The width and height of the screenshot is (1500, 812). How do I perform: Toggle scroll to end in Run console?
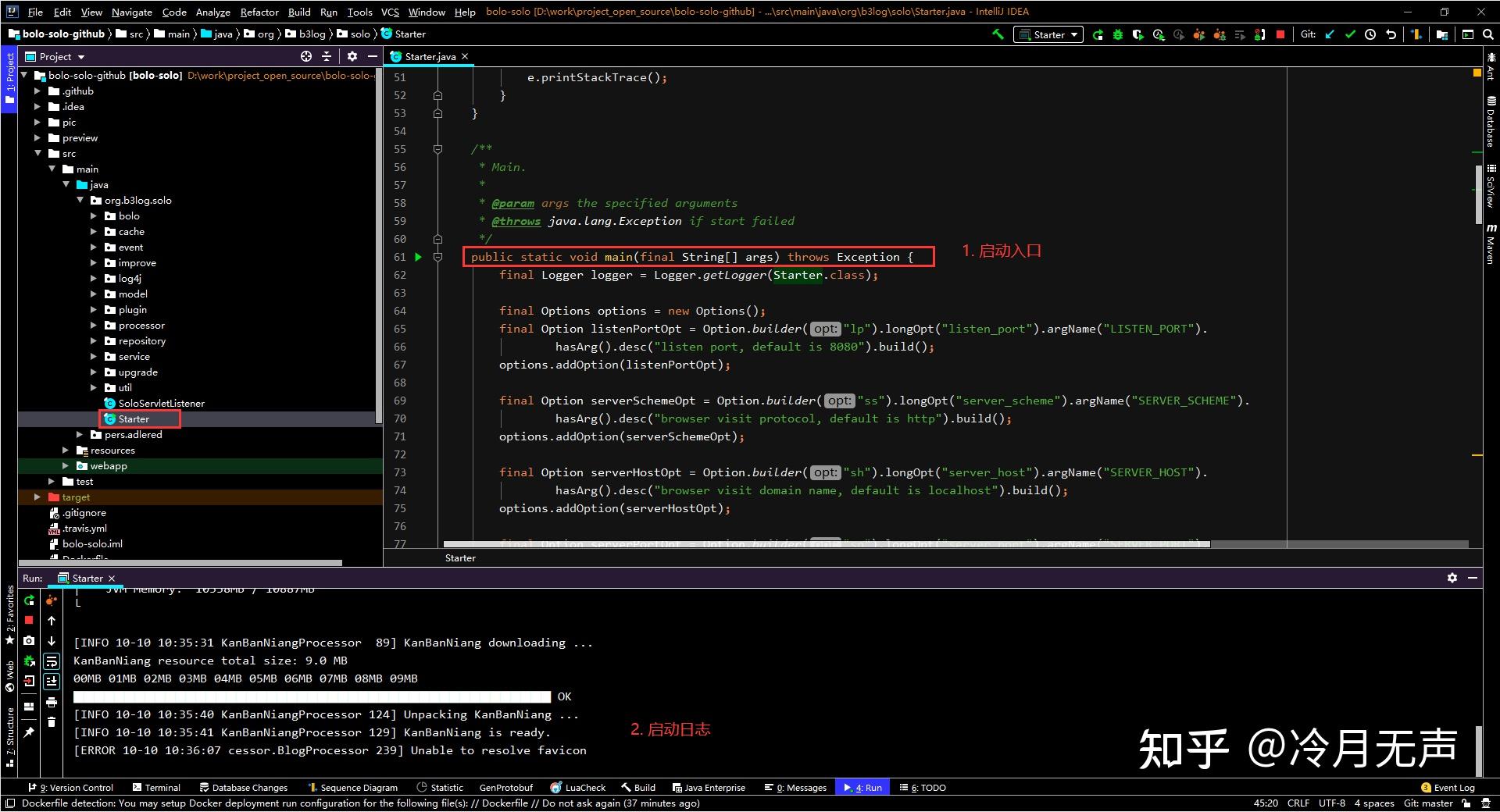tap(52, 681)
